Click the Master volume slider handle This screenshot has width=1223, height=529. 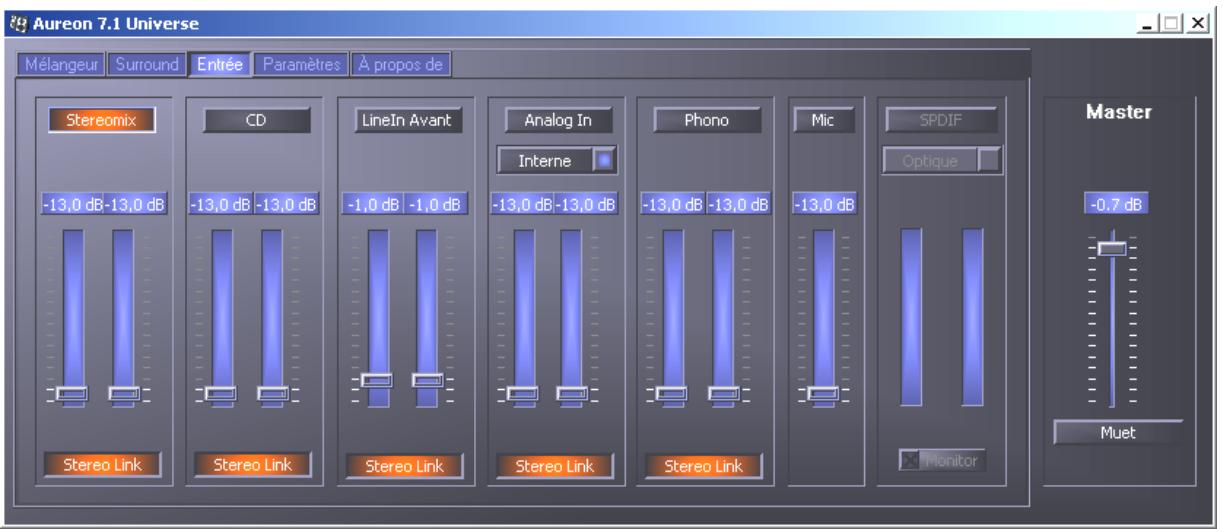click(1112, 248)
